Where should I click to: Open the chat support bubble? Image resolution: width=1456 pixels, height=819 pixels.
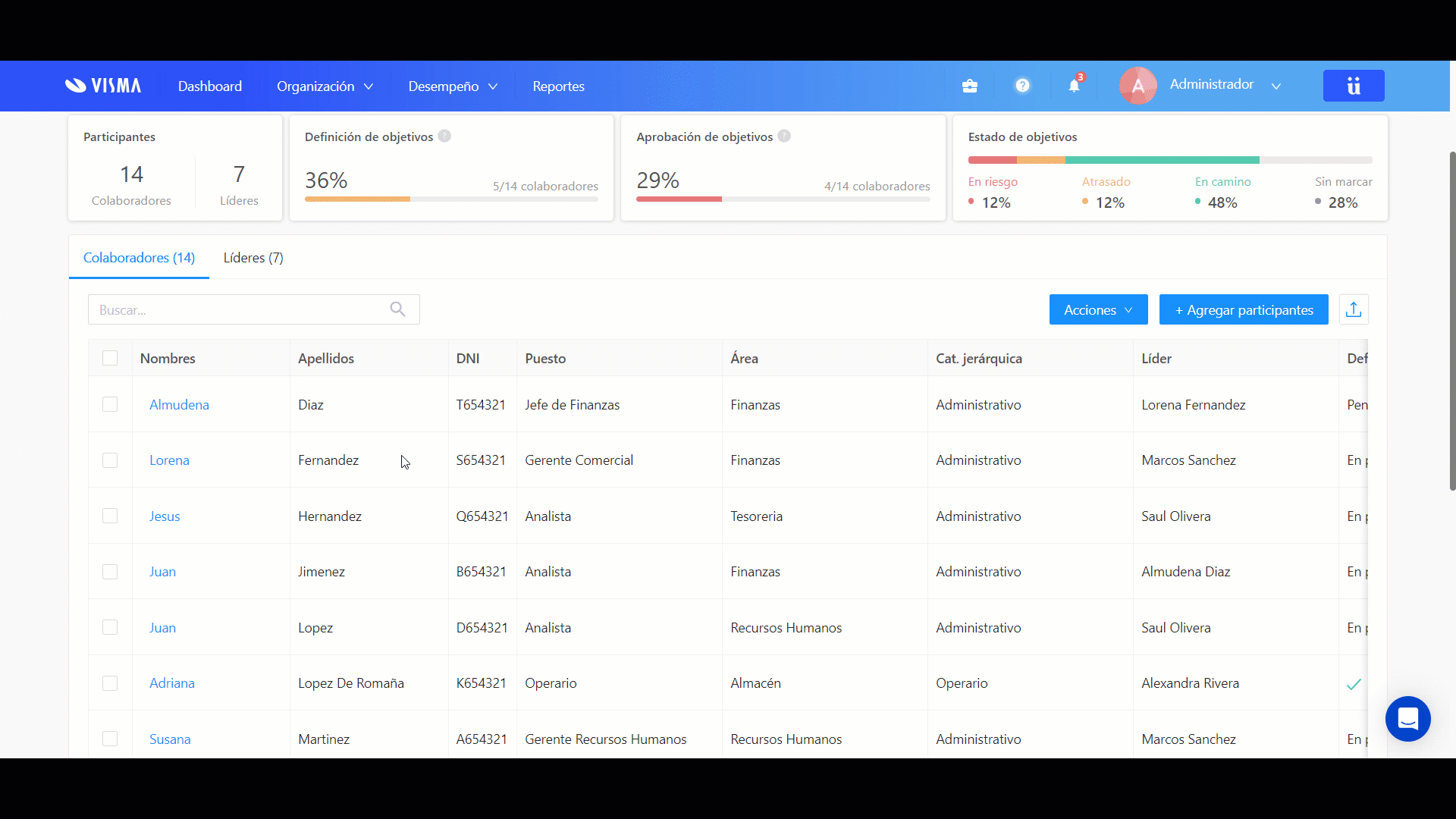1407,718
